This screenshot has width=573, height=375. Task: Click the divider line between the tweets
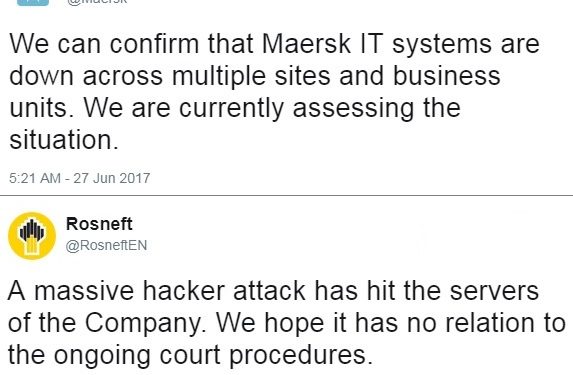286,196
